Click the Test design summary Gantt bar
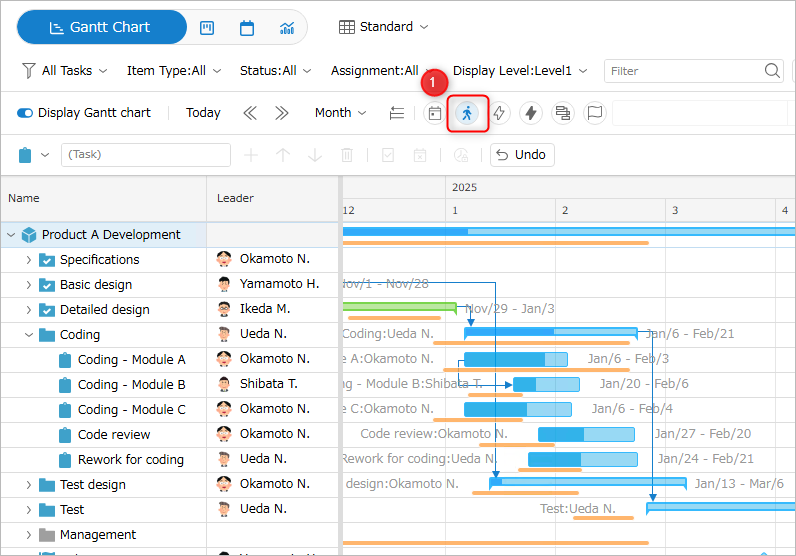The image size is (796, 556). pos(588,481)
